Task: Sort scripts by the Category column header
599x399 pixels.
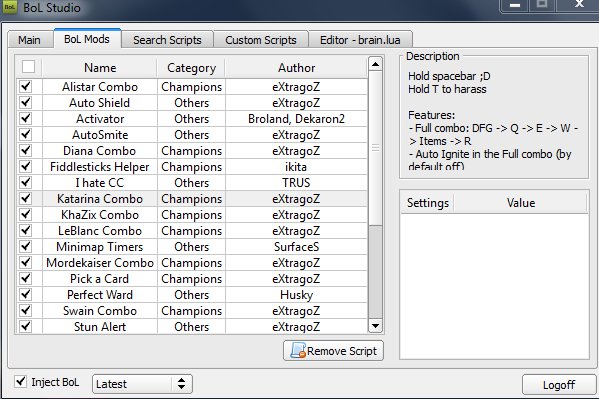Action: (191, 68)
